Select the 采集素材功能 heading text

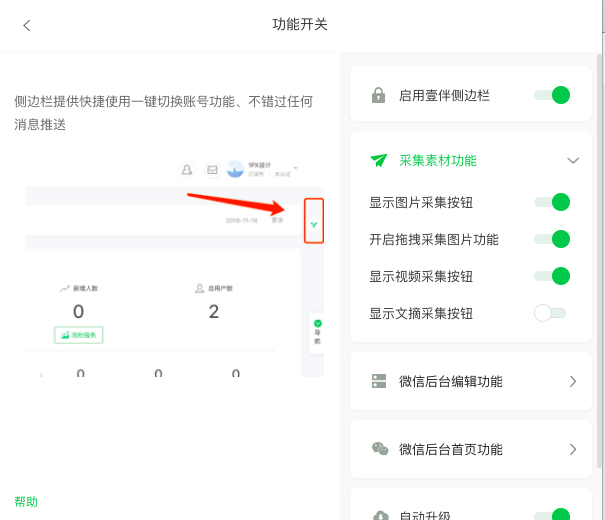437,160
